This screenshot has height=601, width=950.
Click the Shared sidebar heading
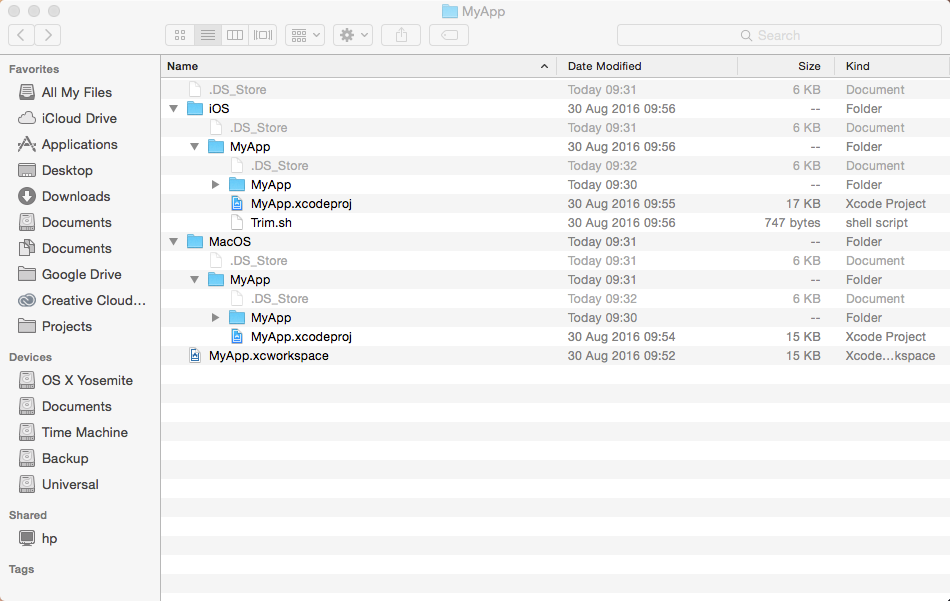coord(28,515)
